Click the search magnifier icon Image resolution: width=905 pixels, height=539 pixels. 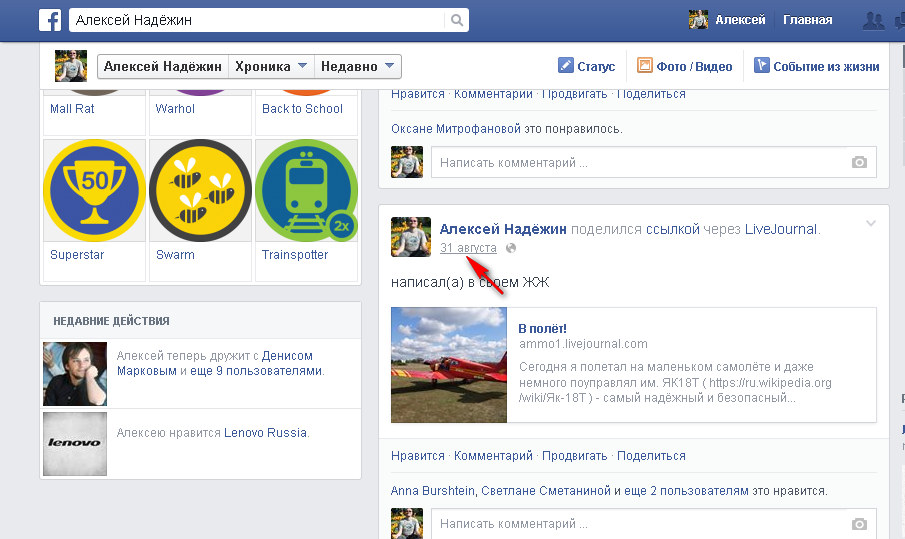point(457,20)
